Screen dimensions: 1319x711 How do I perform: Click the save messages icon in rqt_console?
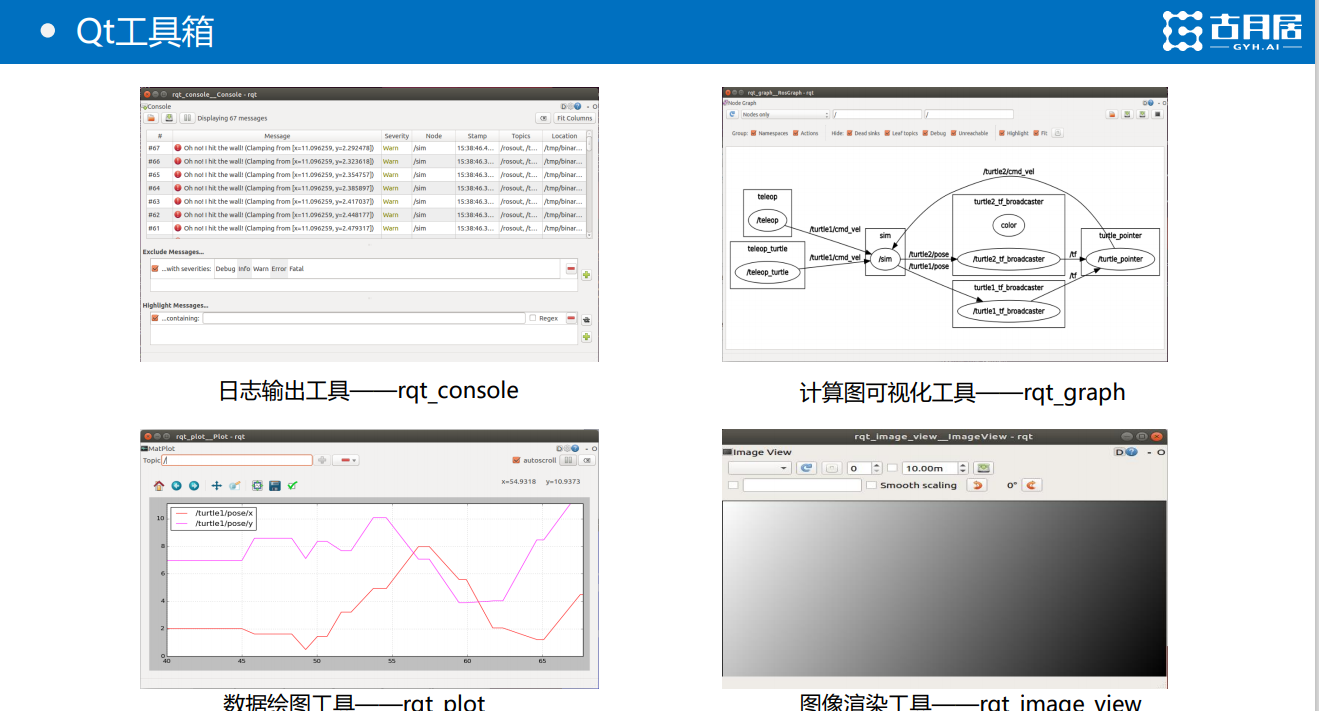pos(169,118)
